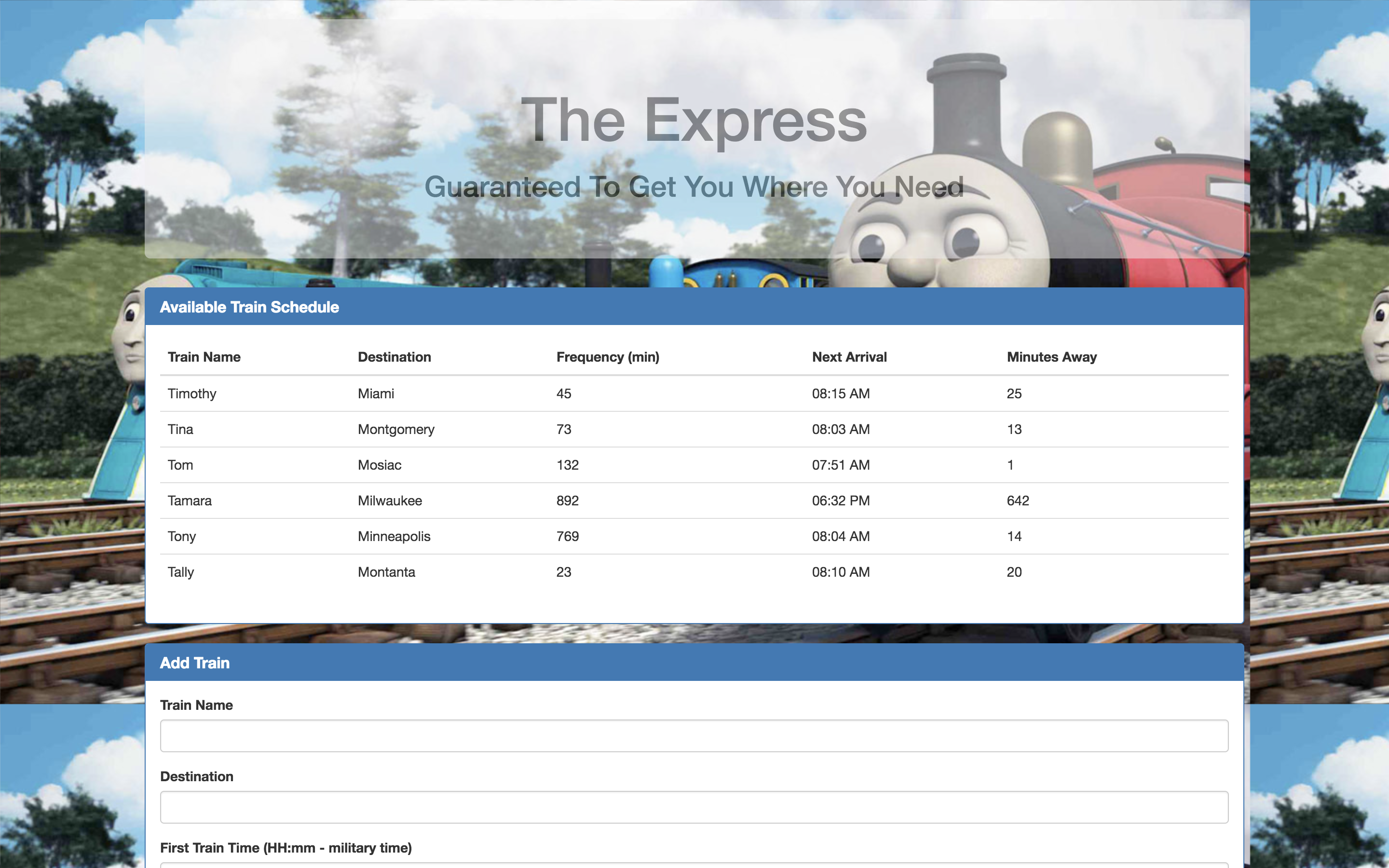
Task: Click the Next Arrival column header
Action: coord(849,357)
